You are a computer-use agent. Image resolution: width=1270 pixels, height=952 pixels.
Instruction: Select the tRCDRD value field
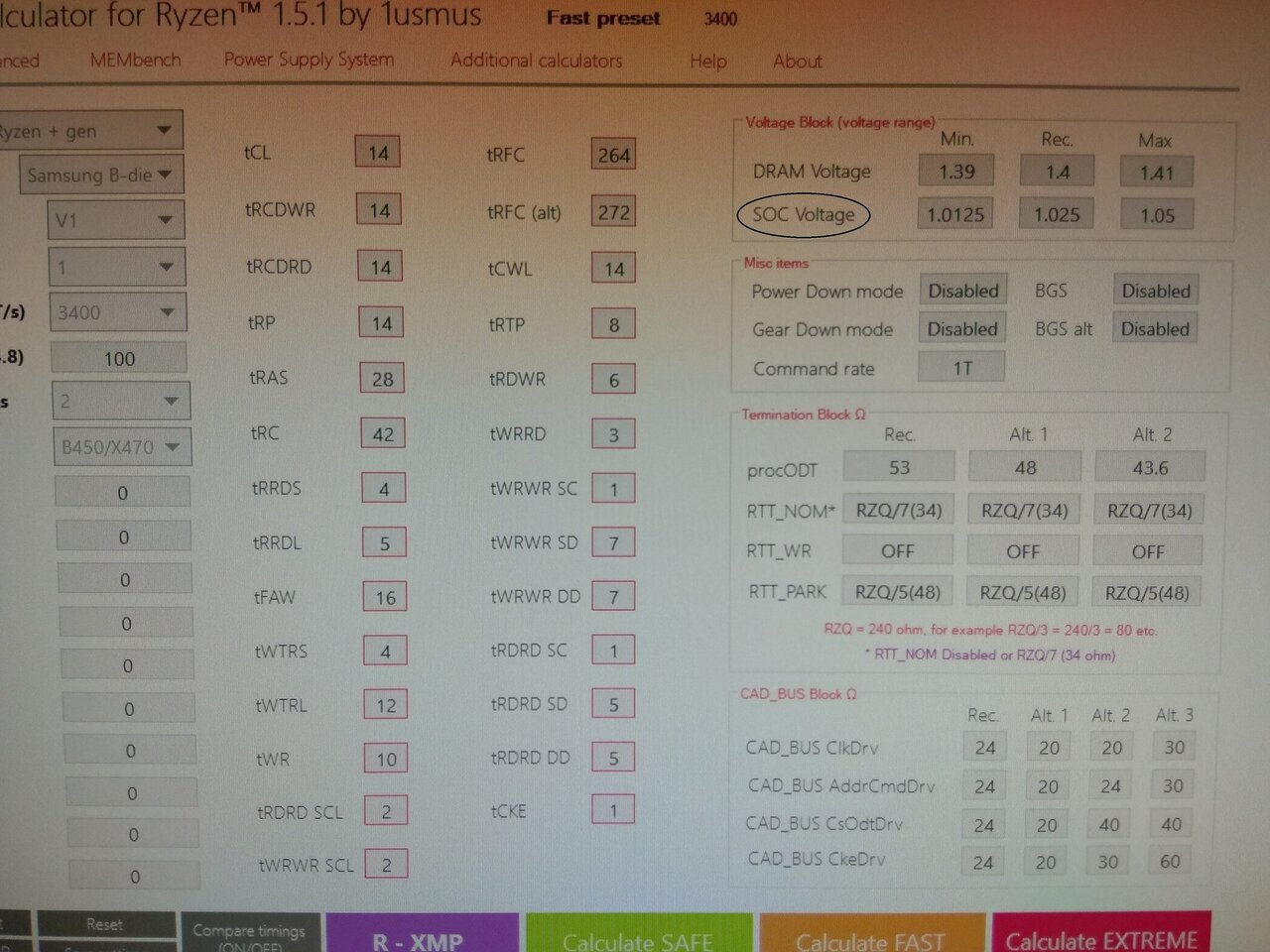click(x=380, y=267)
